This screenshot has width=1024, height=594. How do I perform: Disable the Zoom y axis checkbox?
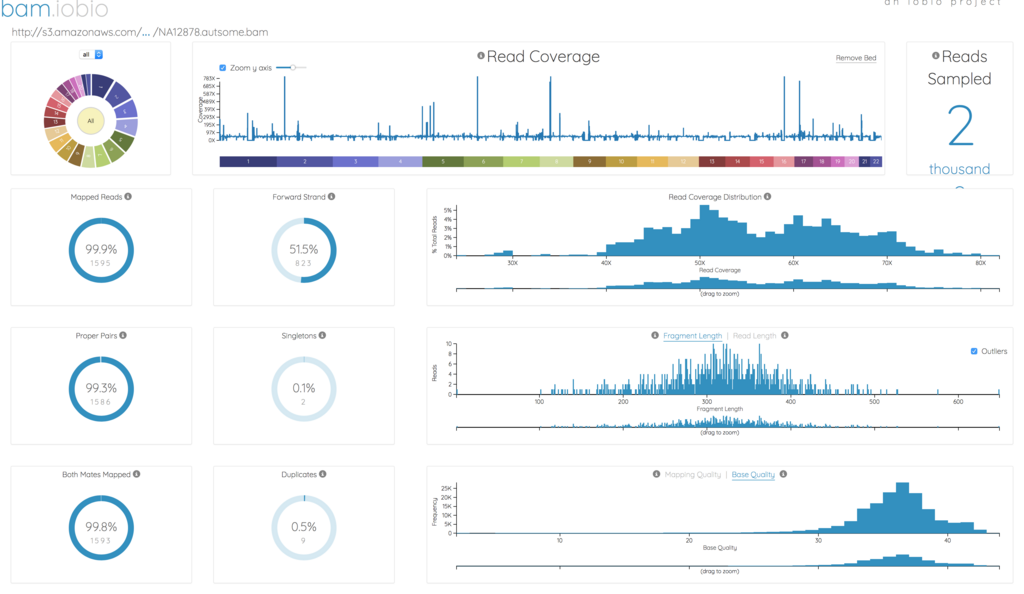click(x=222, y=68)
